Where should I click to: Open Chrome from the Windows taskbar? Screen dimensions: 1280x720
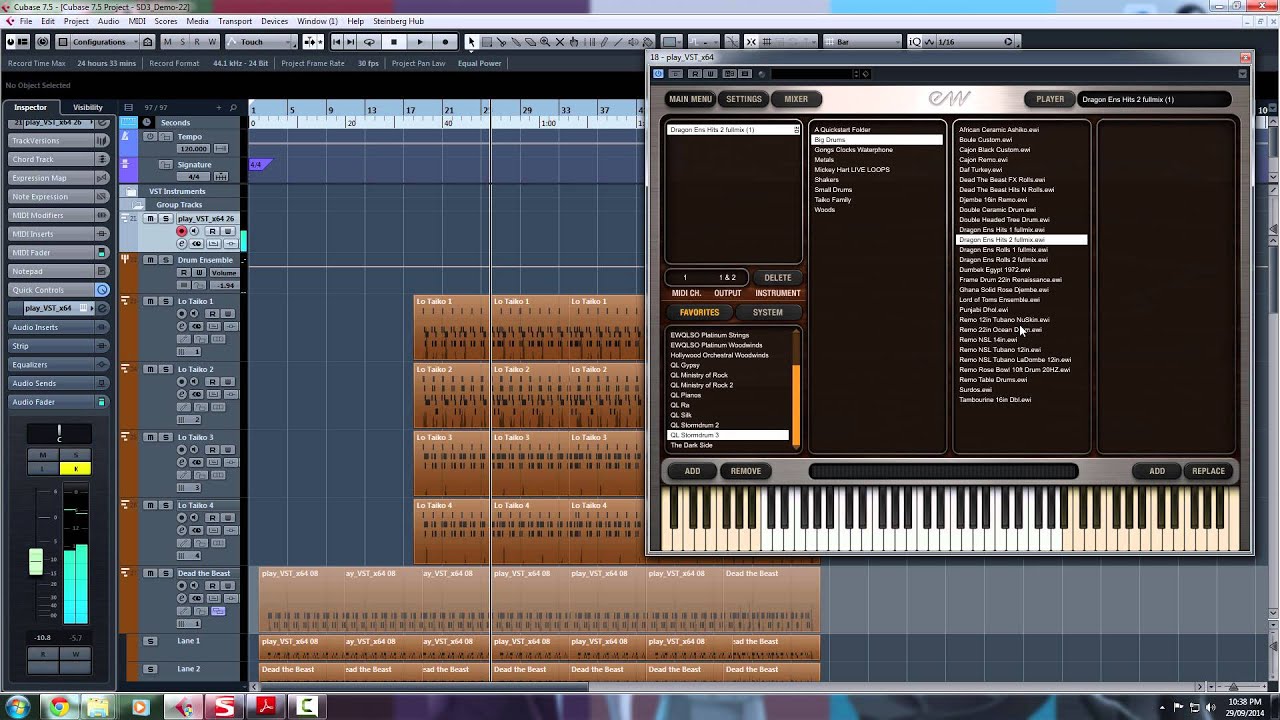point(59,707)
